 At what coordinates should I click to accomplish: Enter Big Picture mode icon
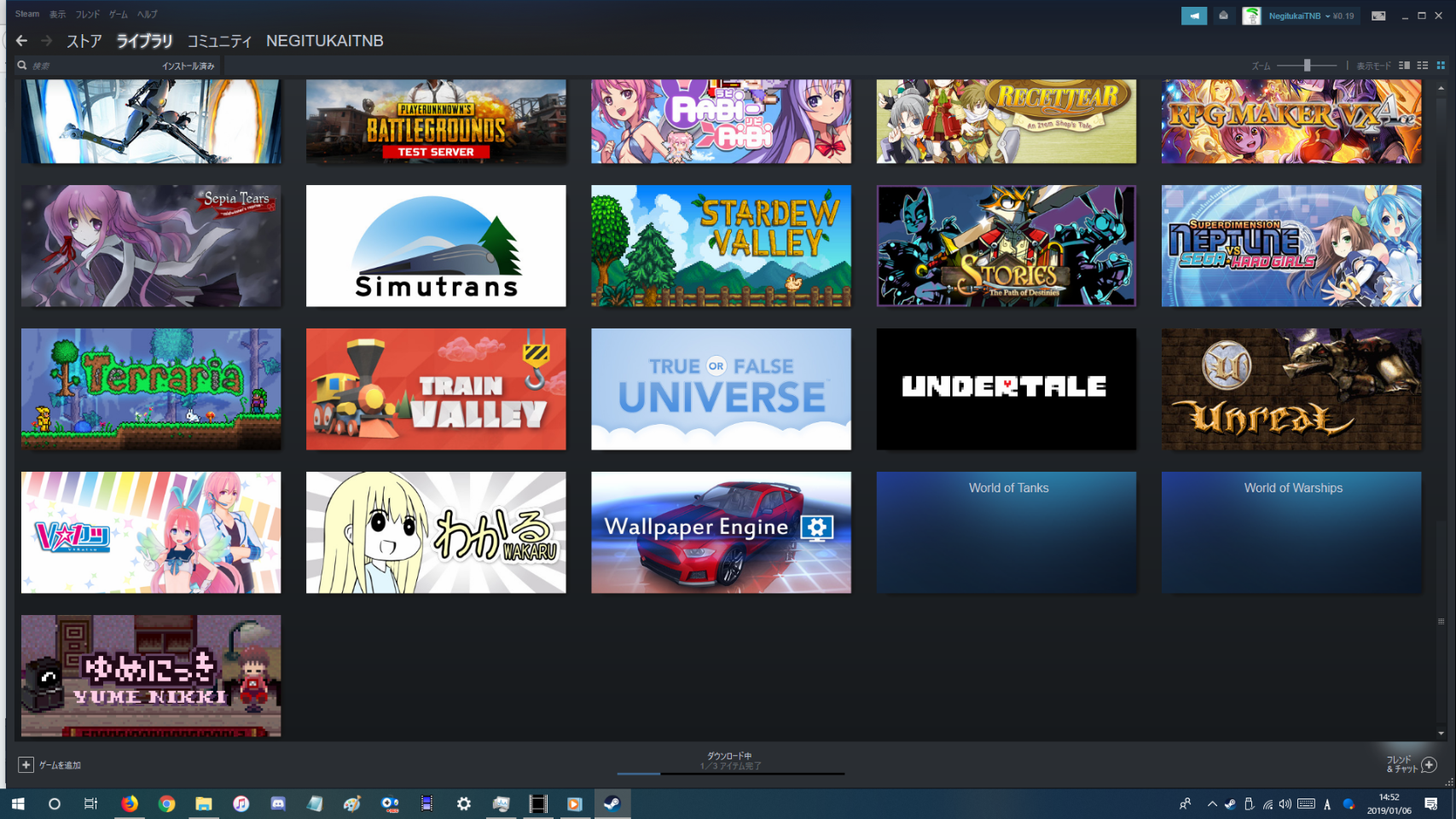(1378, 15)
